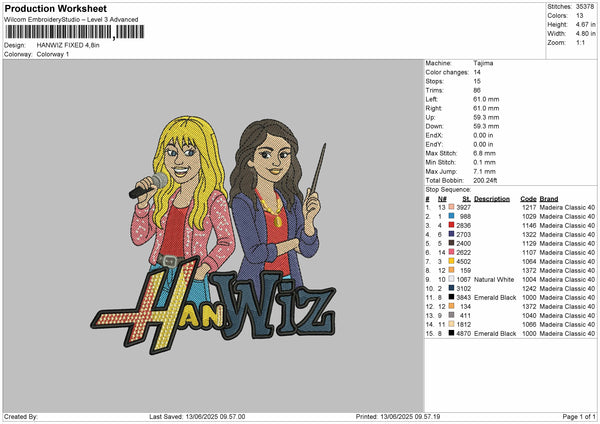Select the Total Bobbin value '200.24ft'

coord(485,180)
